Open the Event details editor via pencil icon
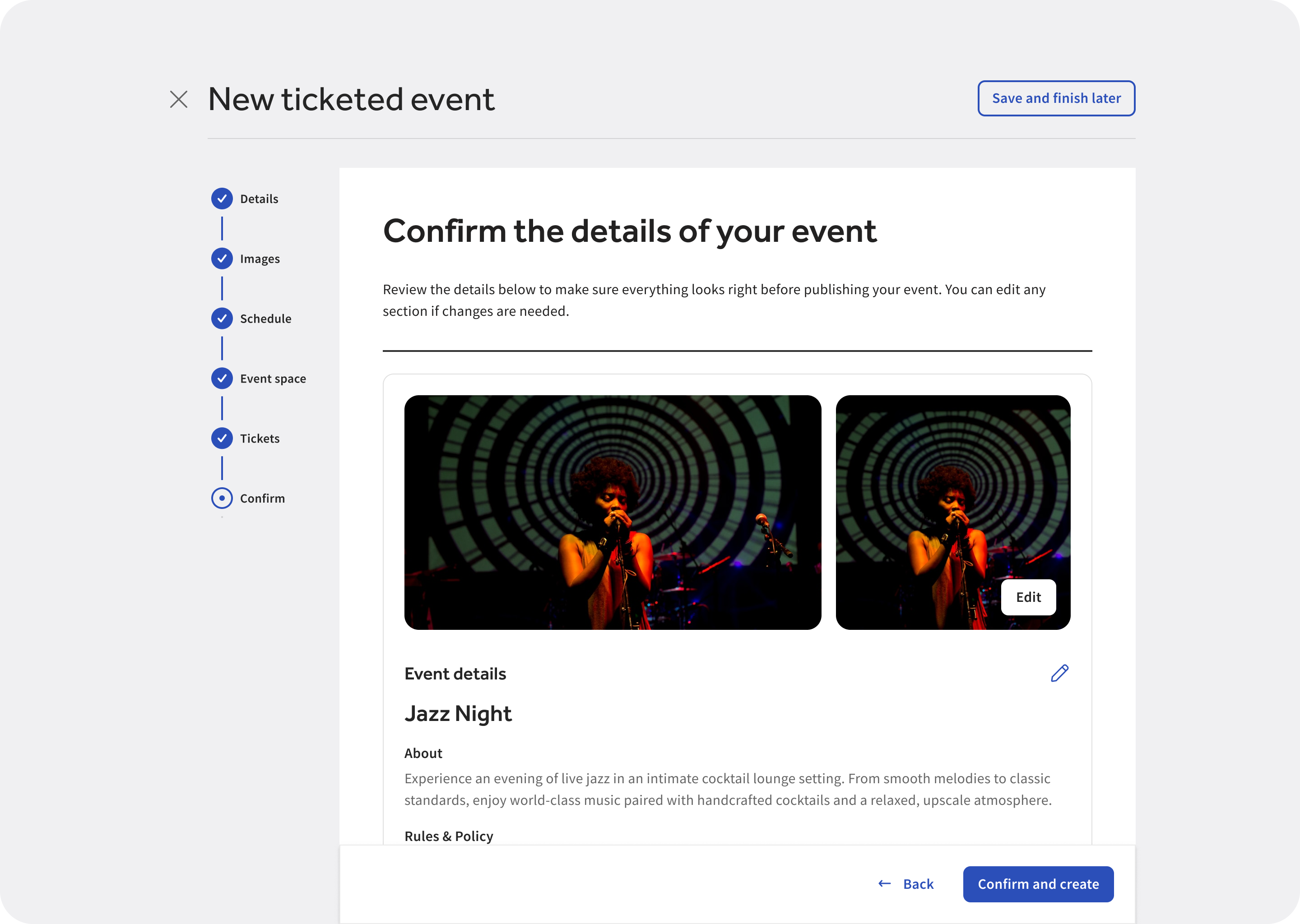Screen dimensions: 1300x924 point(1059,674)
